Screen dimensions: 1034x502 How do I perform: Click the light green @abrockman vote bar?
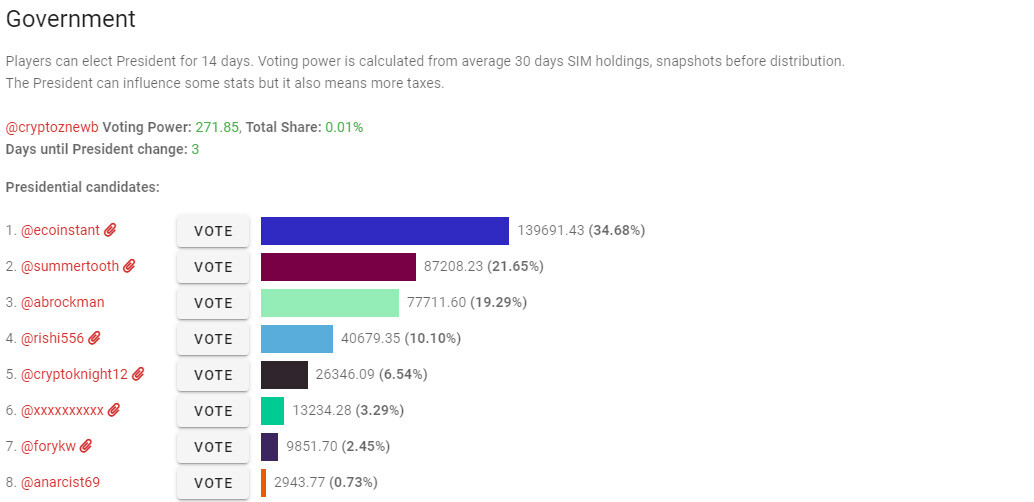[330, 303]
